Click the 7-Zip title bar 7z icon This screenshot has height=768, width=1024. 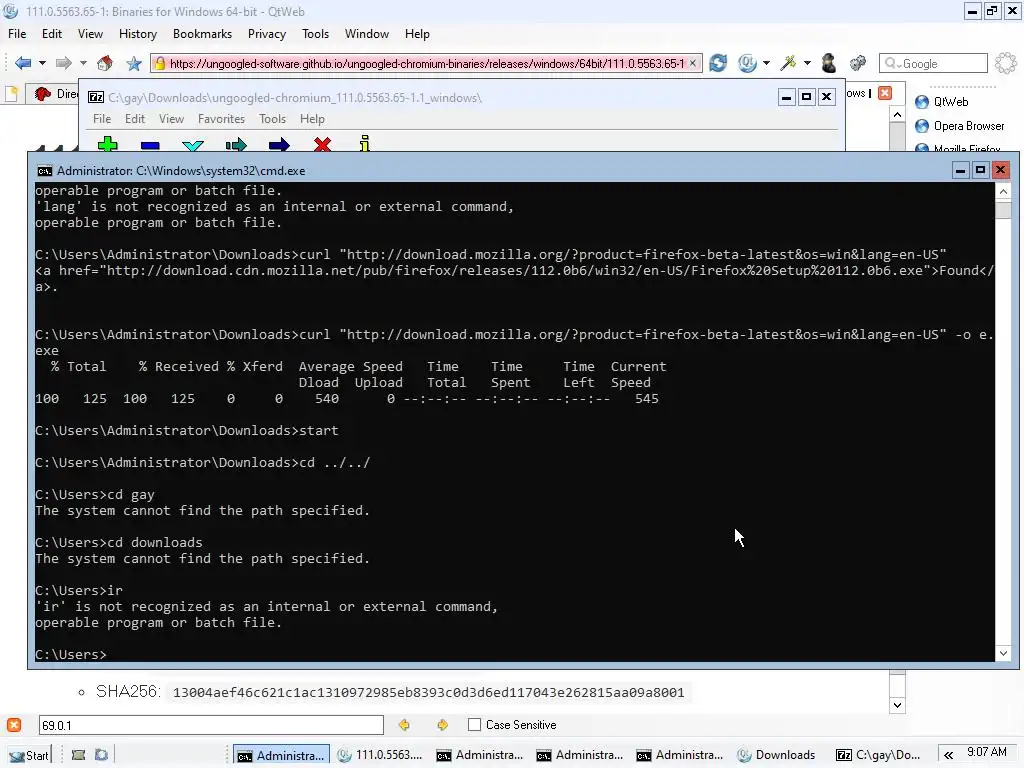[x=95, y=97]
